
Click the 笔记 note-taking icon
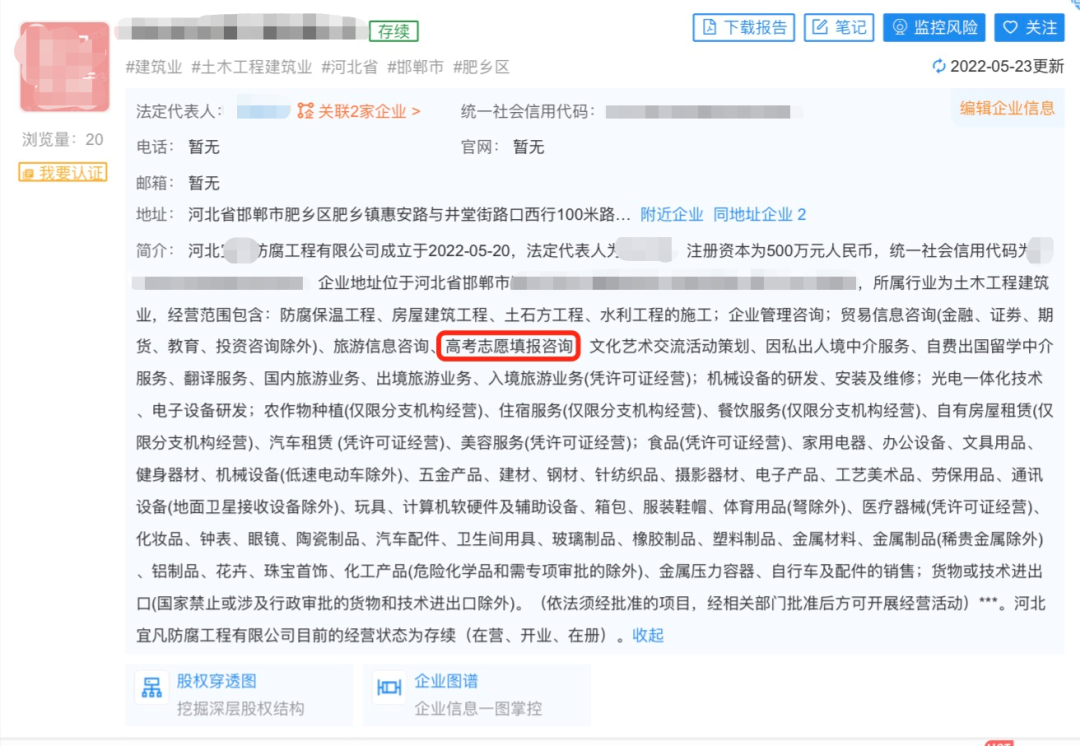821,27
